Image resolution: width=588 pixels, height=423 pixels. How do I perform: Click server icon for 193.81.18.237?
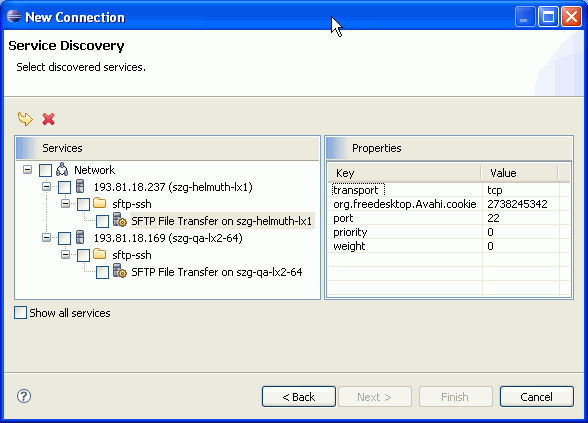pyautogui.click(x=80, y=186)
